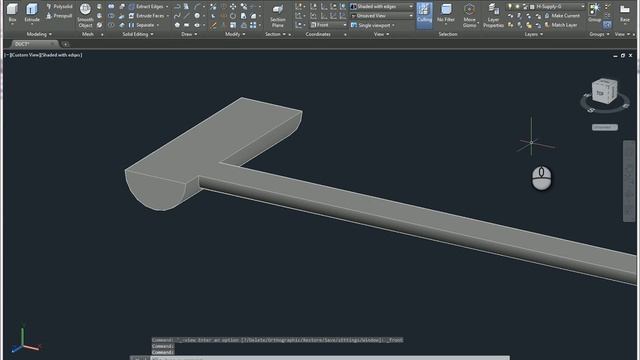Expand the Modify panel
This screenshot has width=640, height=360.
pyautogui.click(x=235, y=34)
